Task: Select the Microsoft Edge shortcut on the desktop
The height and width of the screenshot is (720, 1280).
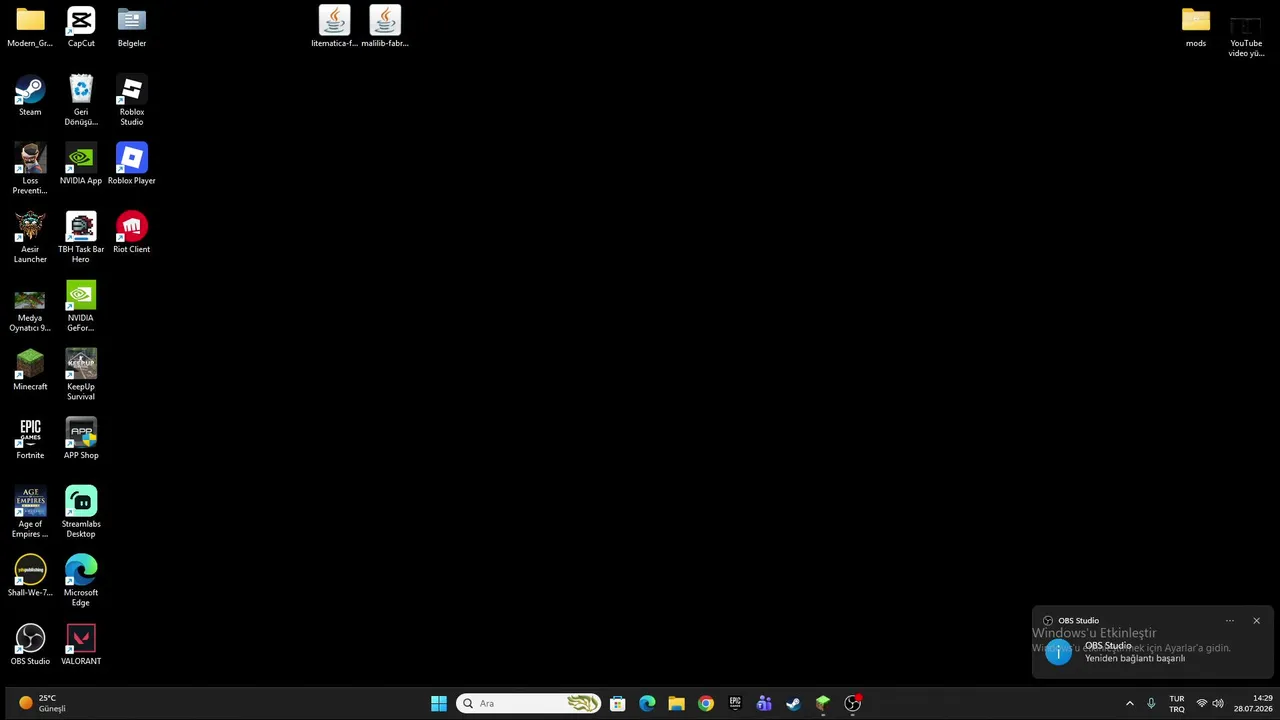Action: point(81,581)
